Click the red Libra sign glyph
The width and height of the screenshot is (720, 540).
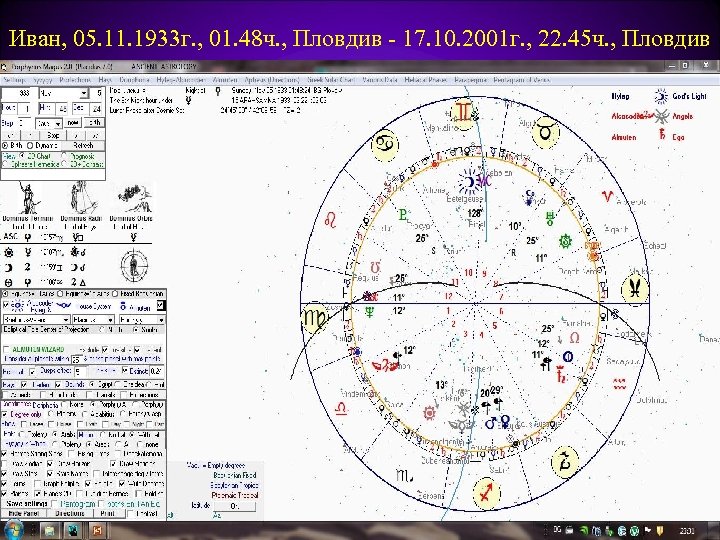click(341, 408)
